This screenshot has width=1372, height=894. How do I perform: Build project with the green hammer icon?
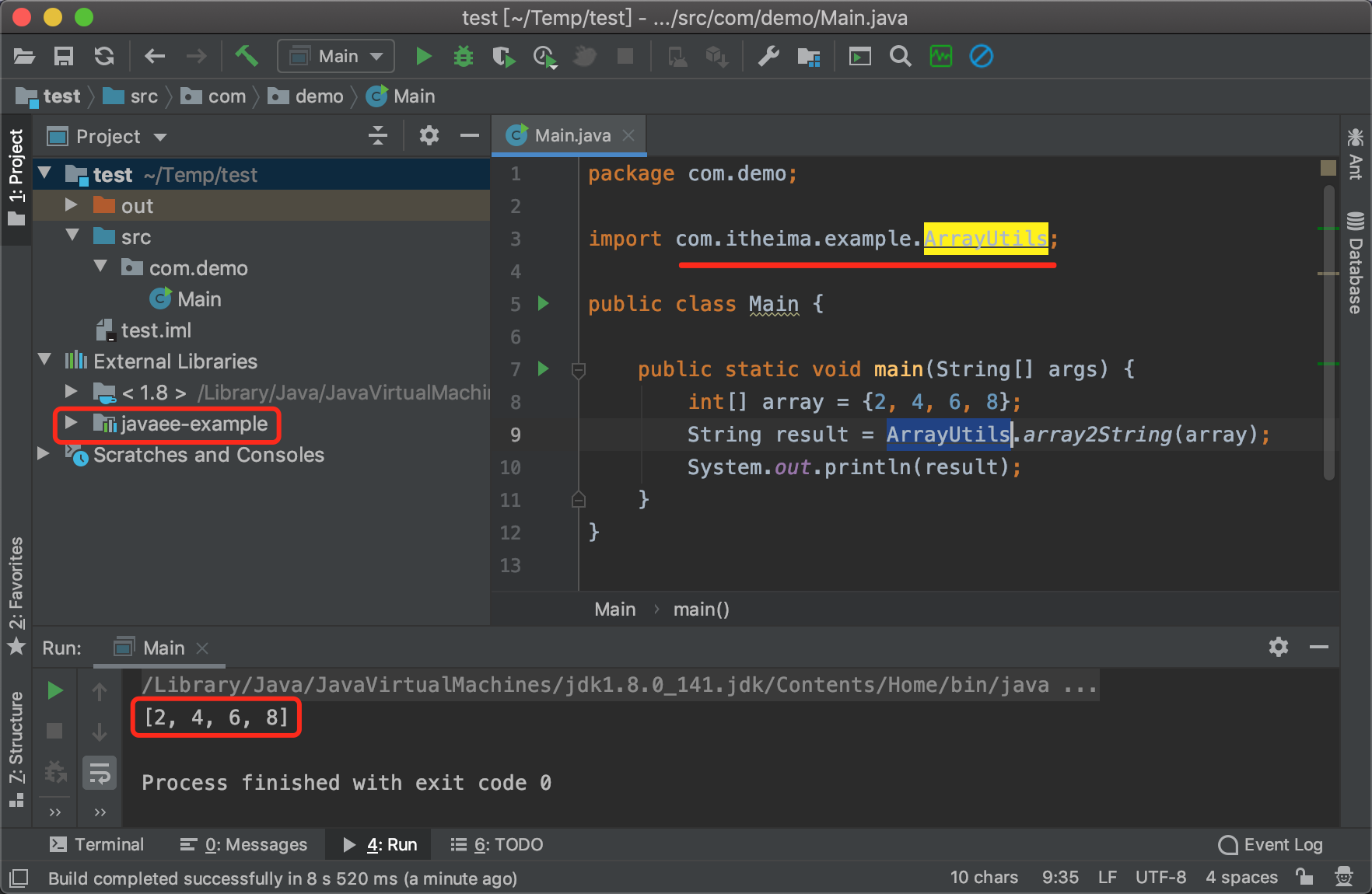pos(247,56)
